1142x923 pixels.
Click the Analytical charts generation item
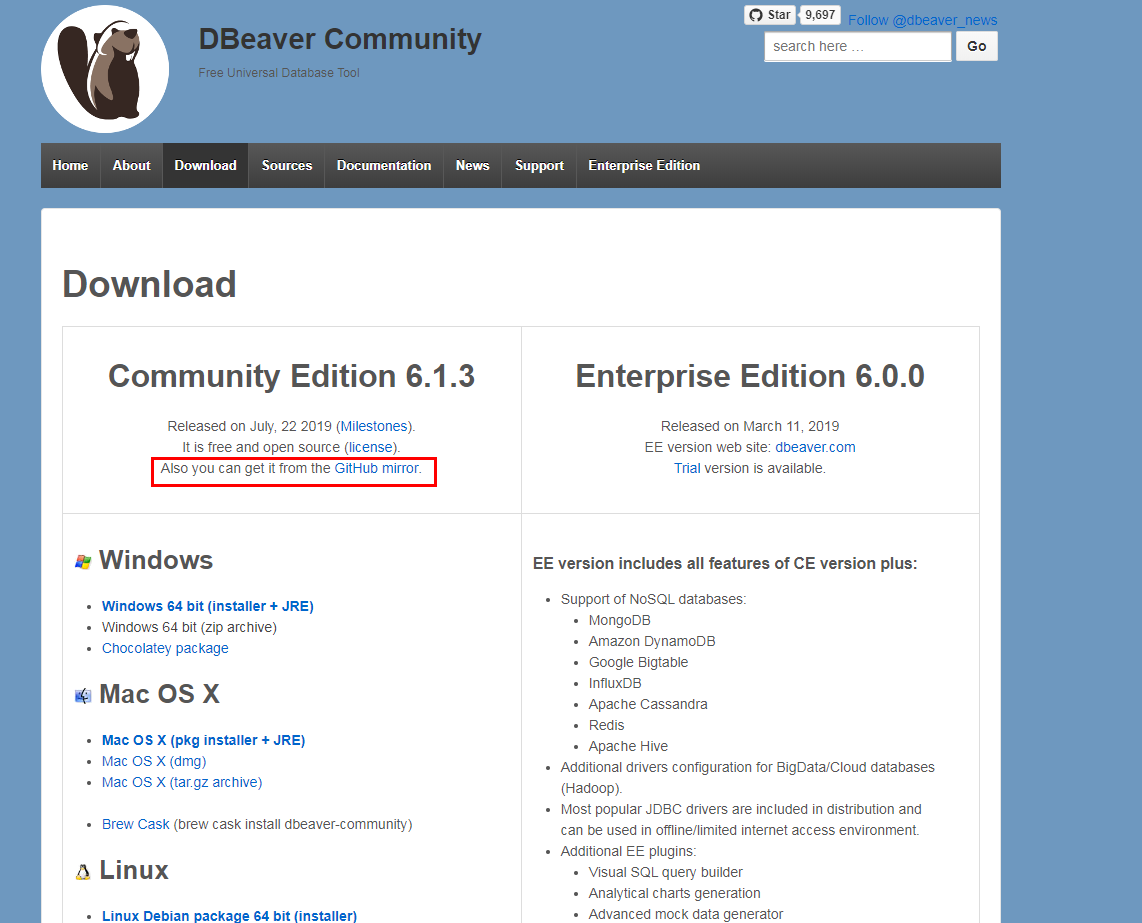[674, 894]
